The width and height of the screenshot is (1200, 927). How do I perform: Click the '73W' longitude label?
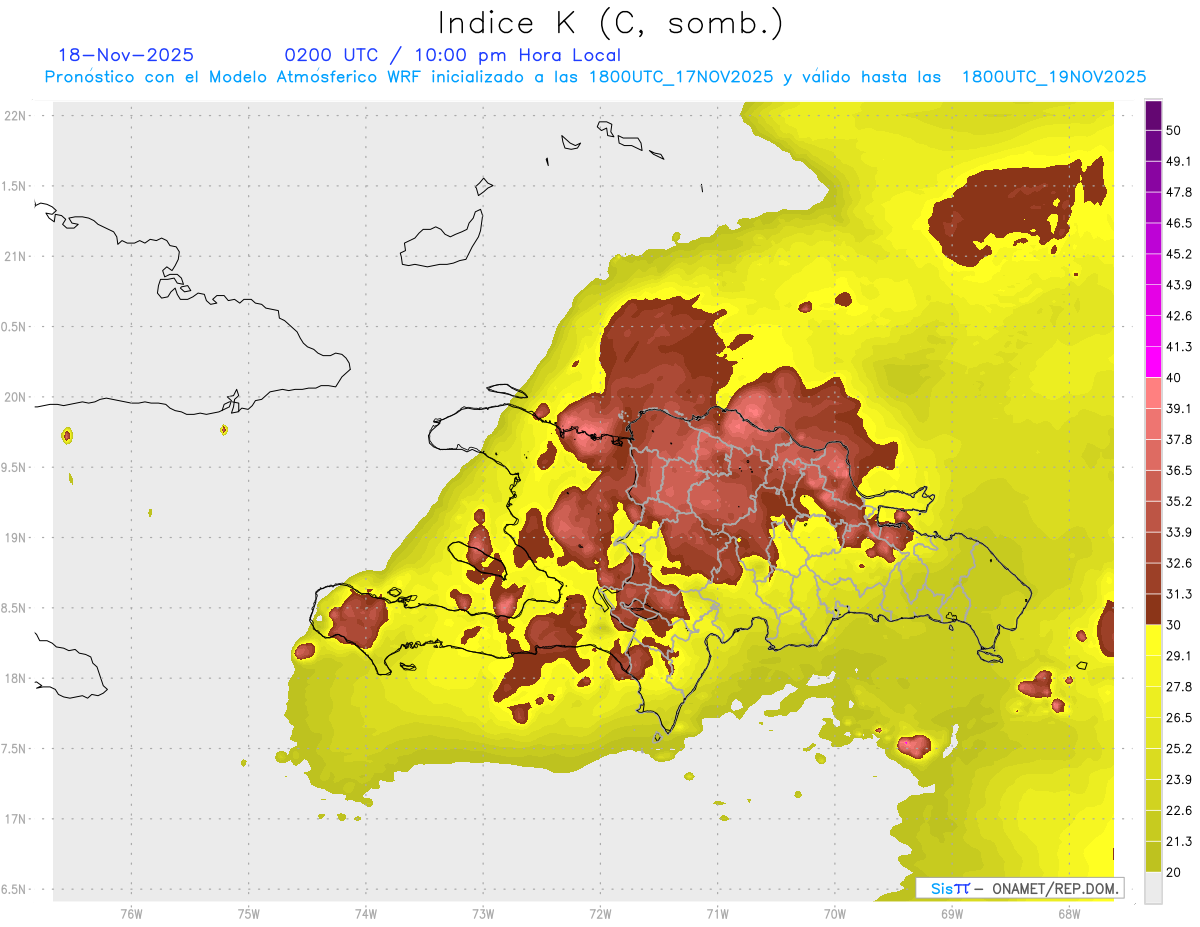coord(483,913)
